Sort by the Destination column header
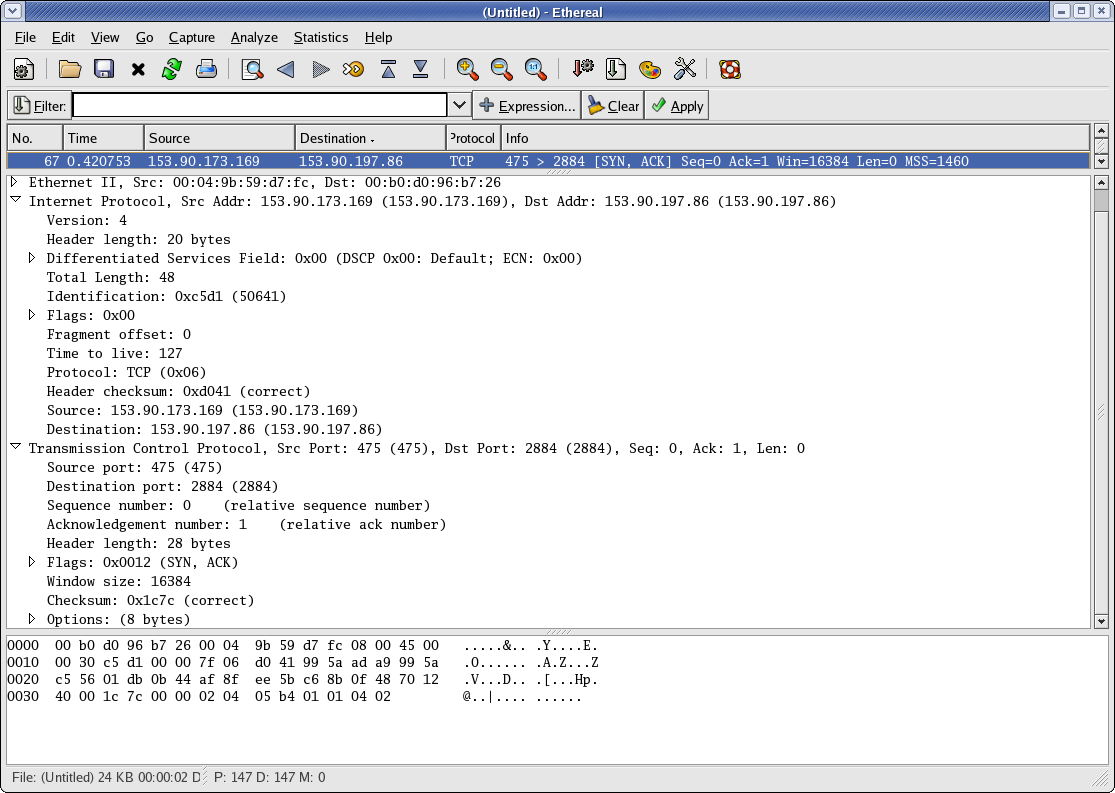 pos(370,138)
